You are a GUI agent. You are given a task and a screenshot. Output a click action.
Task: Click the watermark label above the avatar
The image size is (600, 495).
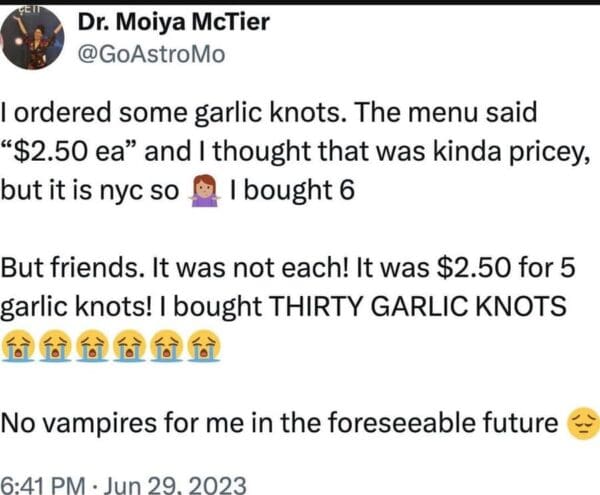(x=18, y=7)
